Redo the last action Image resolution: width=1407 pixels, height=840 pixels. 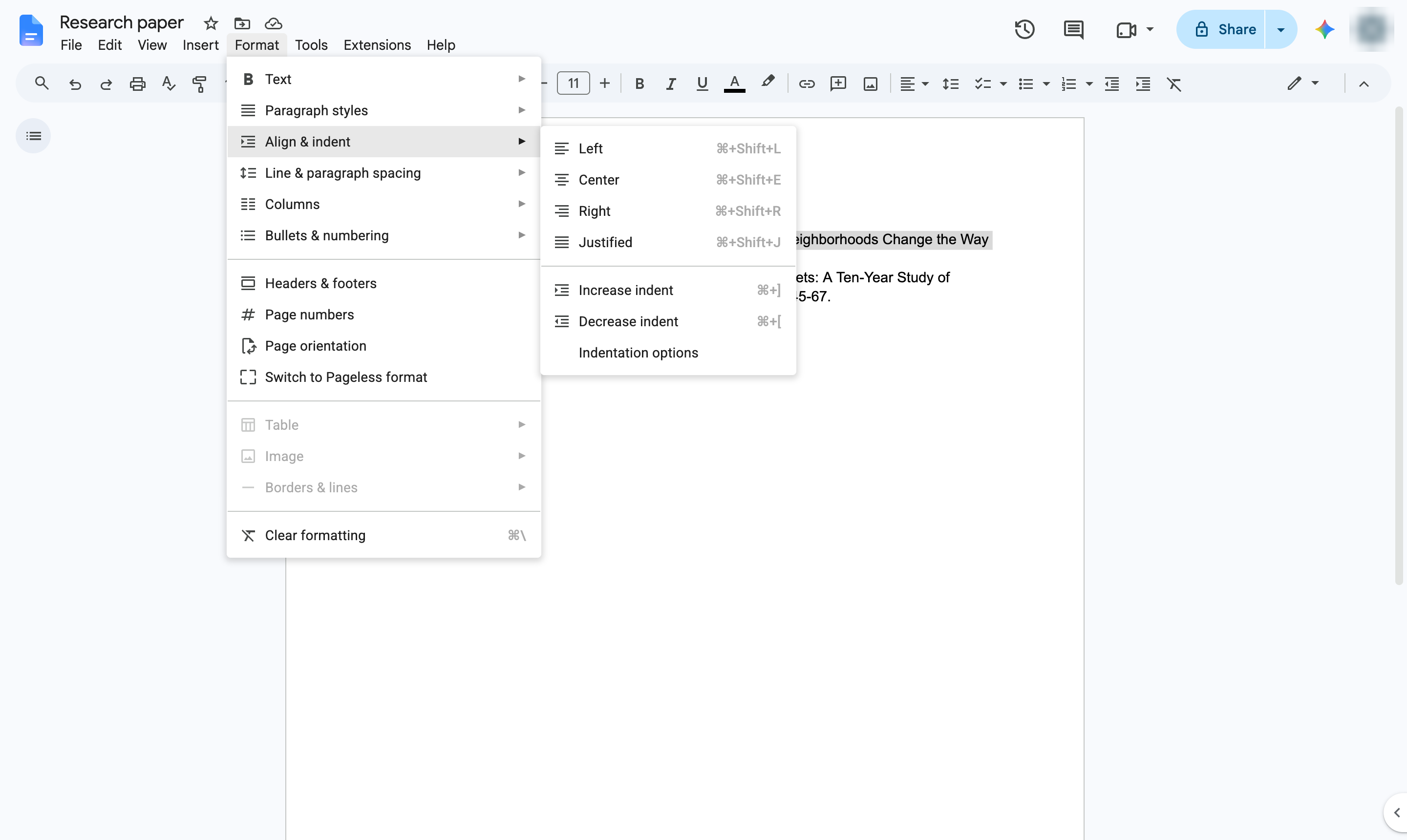[x=106, y=84]
